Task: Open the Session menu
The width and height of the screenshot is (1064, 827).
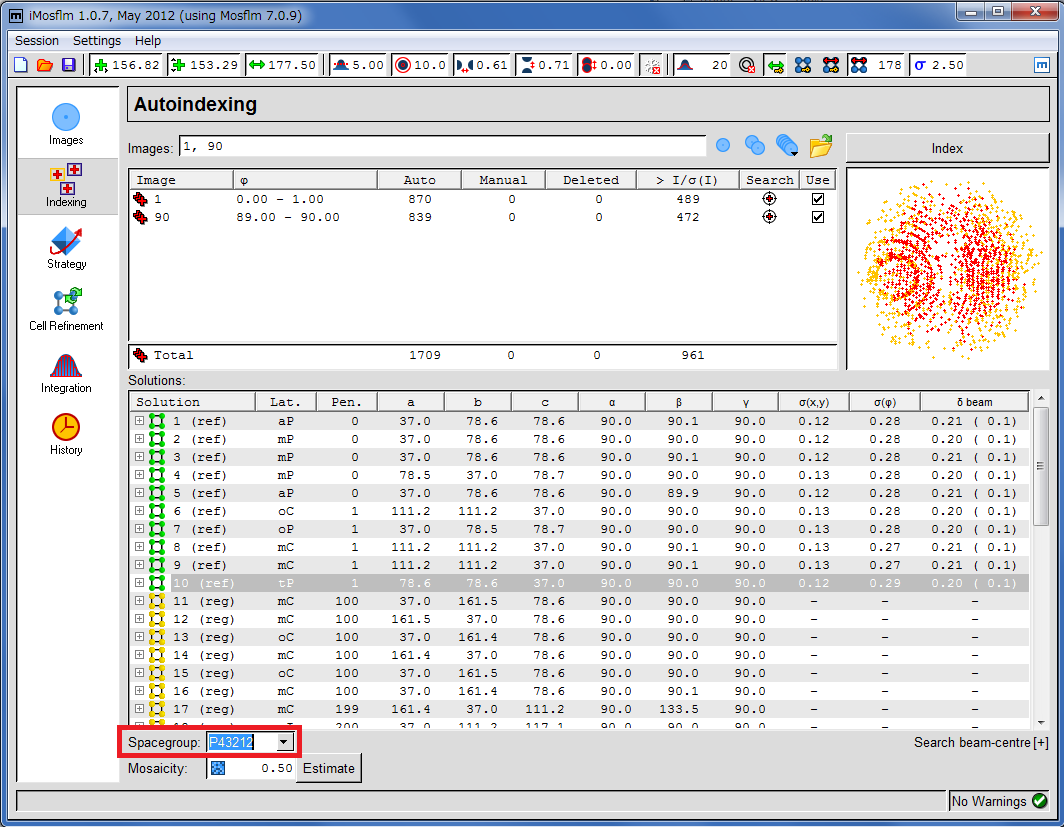Action: pyautogui.click(x=37, y=41)
